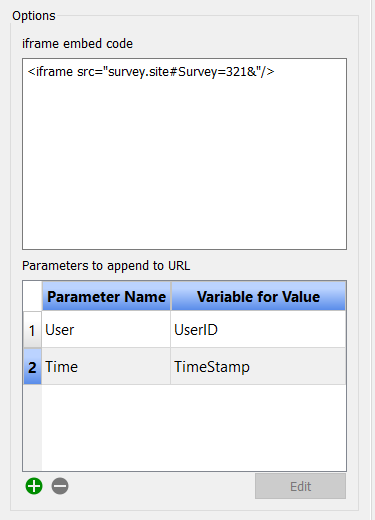Select the TimeStamp variable cell
Viewport: 375px width, 520px height.
258,367
